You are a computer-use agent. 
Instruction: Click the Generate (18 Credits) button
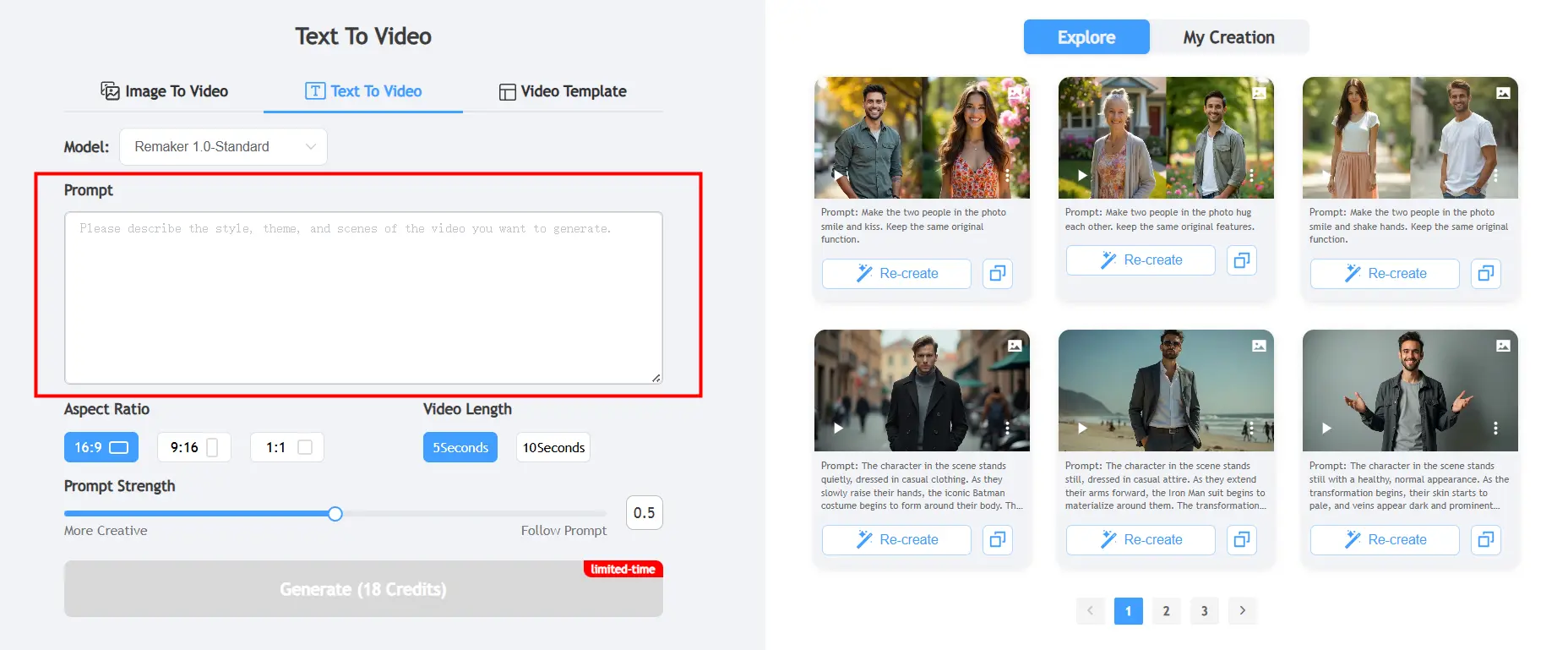click(x=363, y=589)
